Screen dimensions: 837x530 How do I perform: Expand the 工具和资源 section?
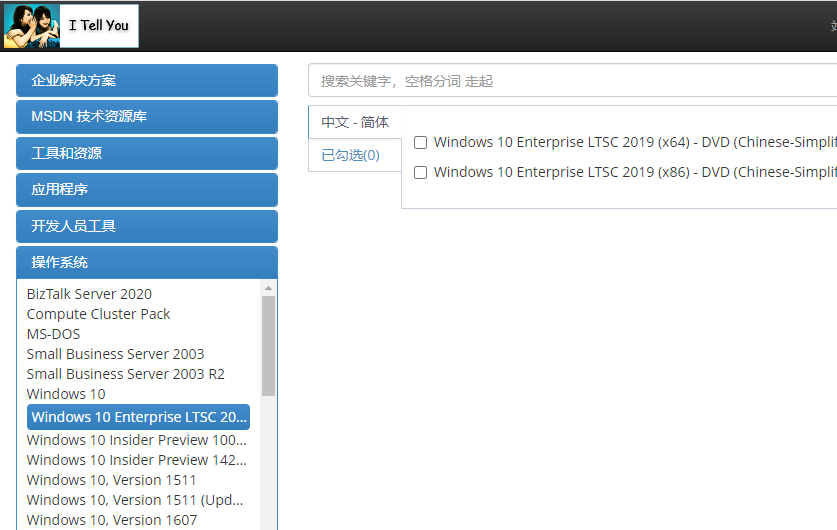[147, 154]
